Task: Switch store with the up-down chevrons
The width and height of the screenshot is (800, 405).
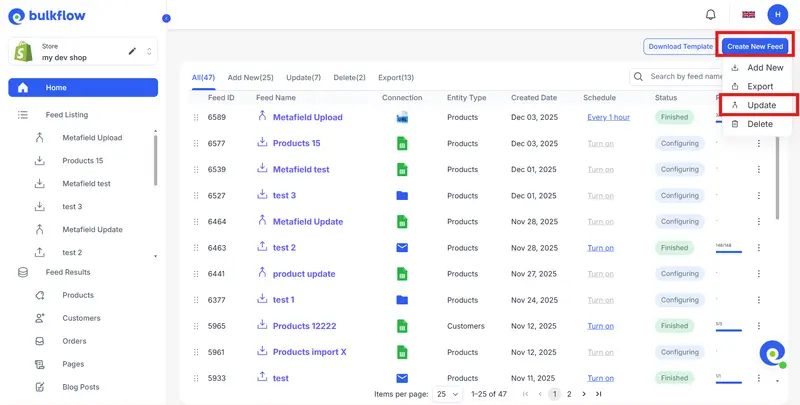Action: pos(149,51)
